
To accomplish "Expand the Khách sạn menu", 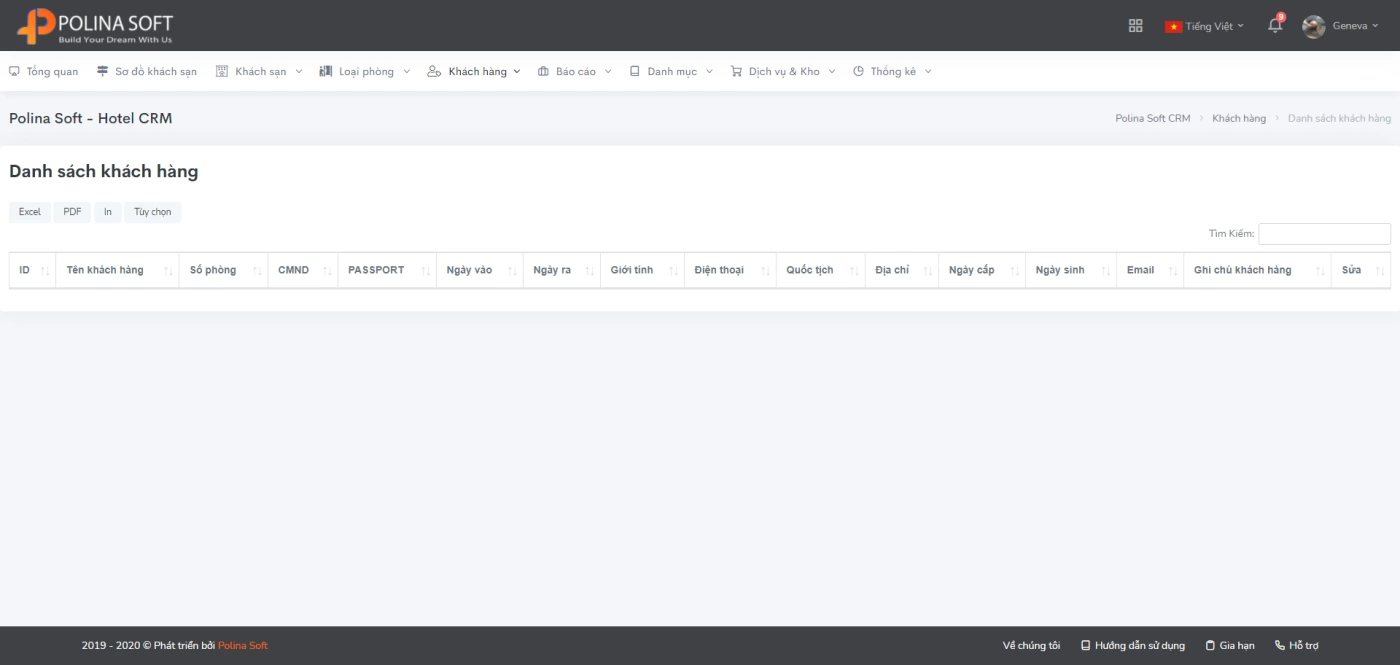I will pos(259,71).
